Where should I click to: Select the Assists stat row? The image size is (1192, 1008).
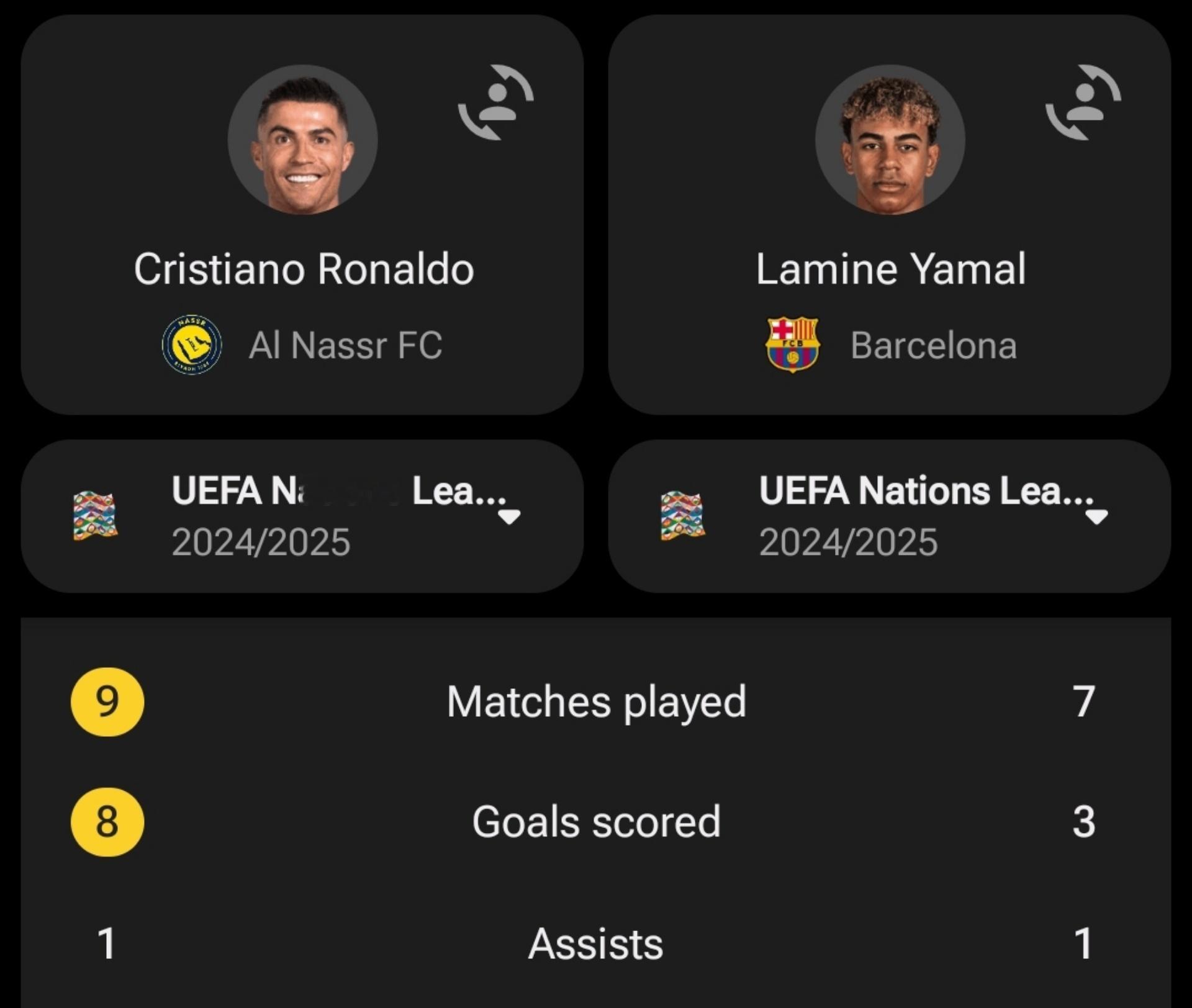pyautogui.click(x=596, y=943)
